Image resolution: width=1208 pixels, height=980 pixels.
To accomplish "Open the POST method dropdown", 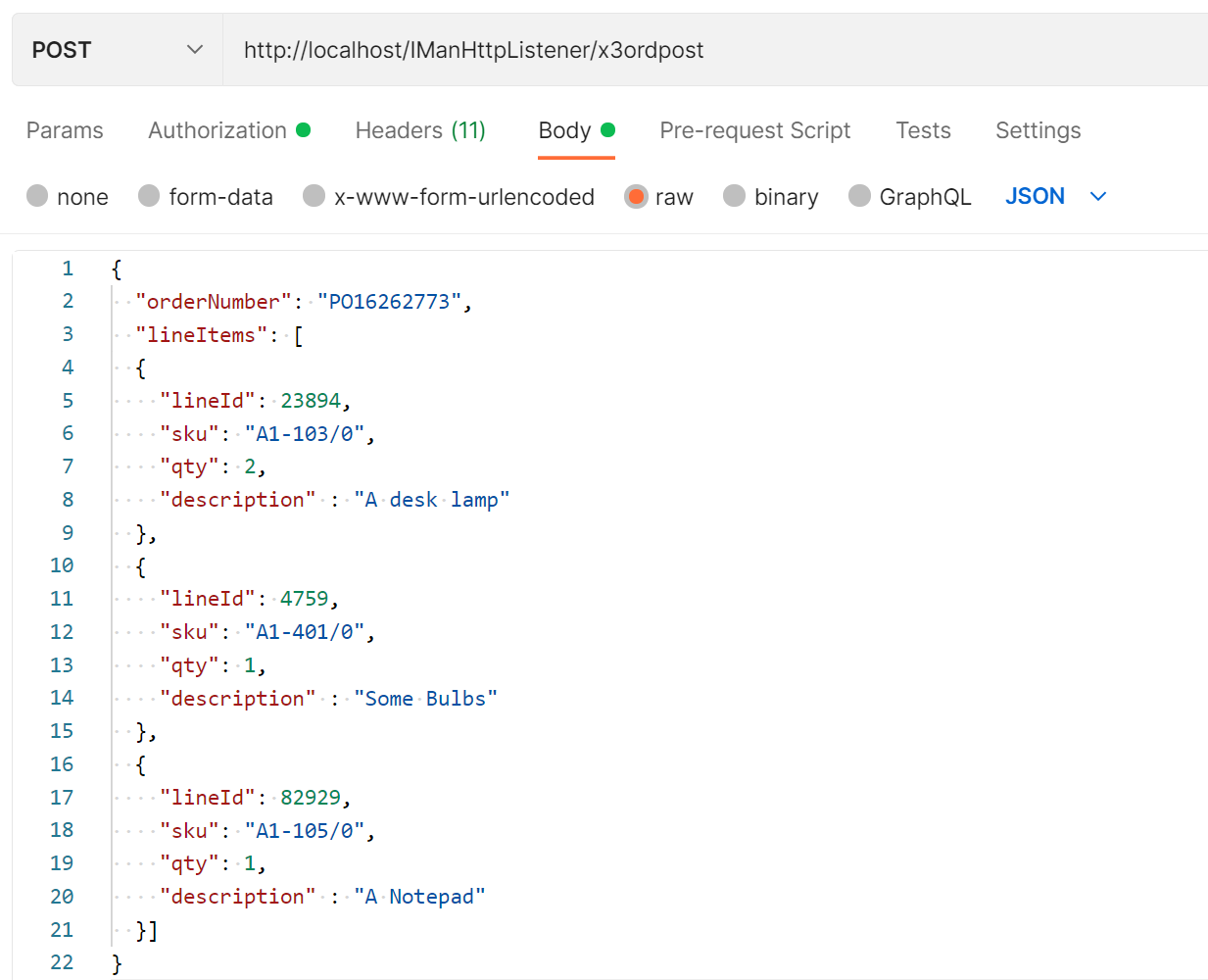I will 117,50.
